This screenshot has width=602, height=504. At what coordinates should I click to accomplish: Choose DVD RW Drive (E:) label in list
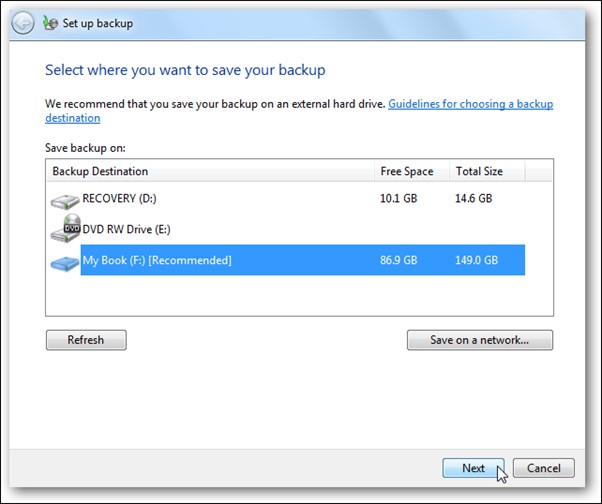(126, 229)
